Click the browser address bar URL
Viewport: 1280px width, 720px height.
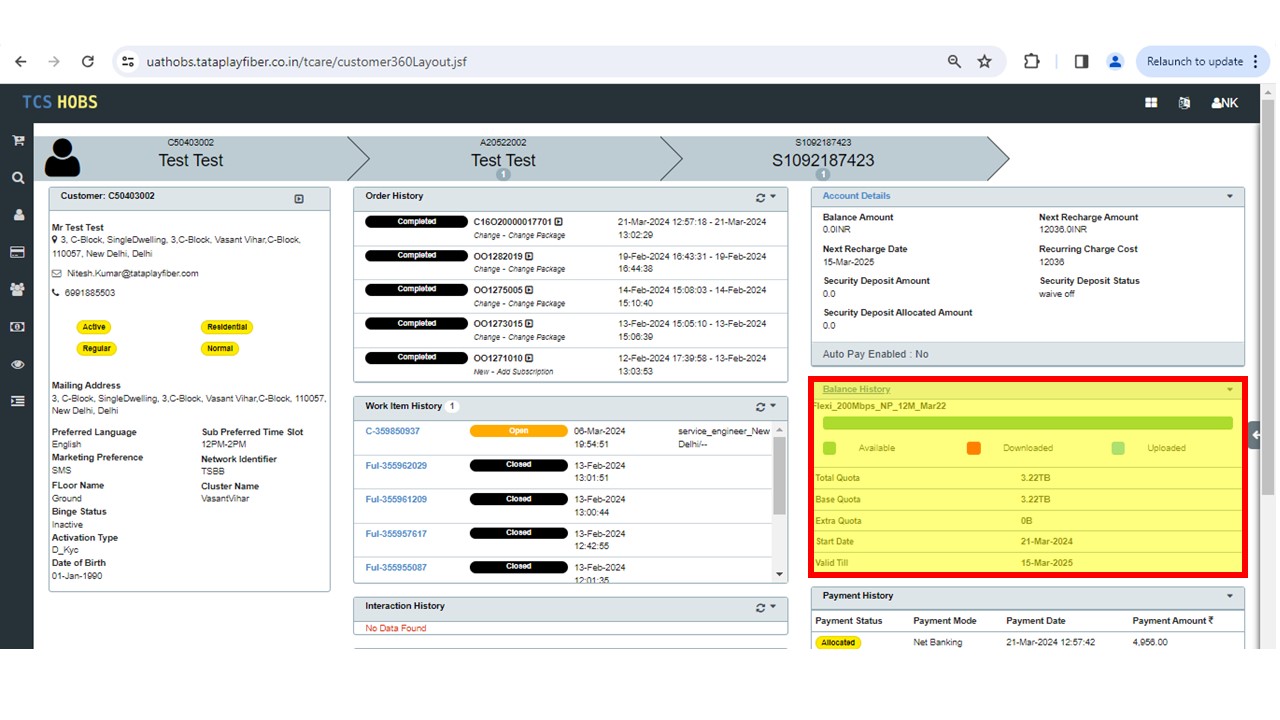(x=306, y=62)
